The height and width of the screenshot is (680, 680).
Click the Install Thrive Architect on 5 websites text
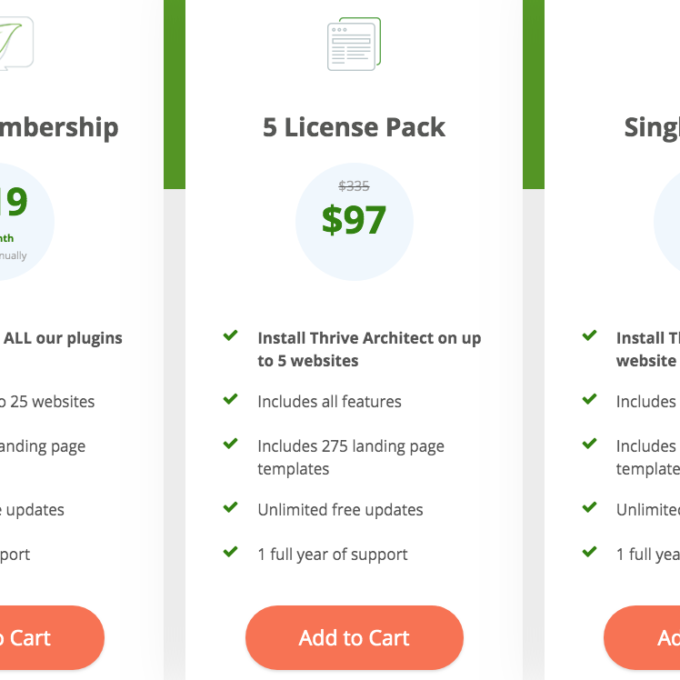(x=368, y=349)
